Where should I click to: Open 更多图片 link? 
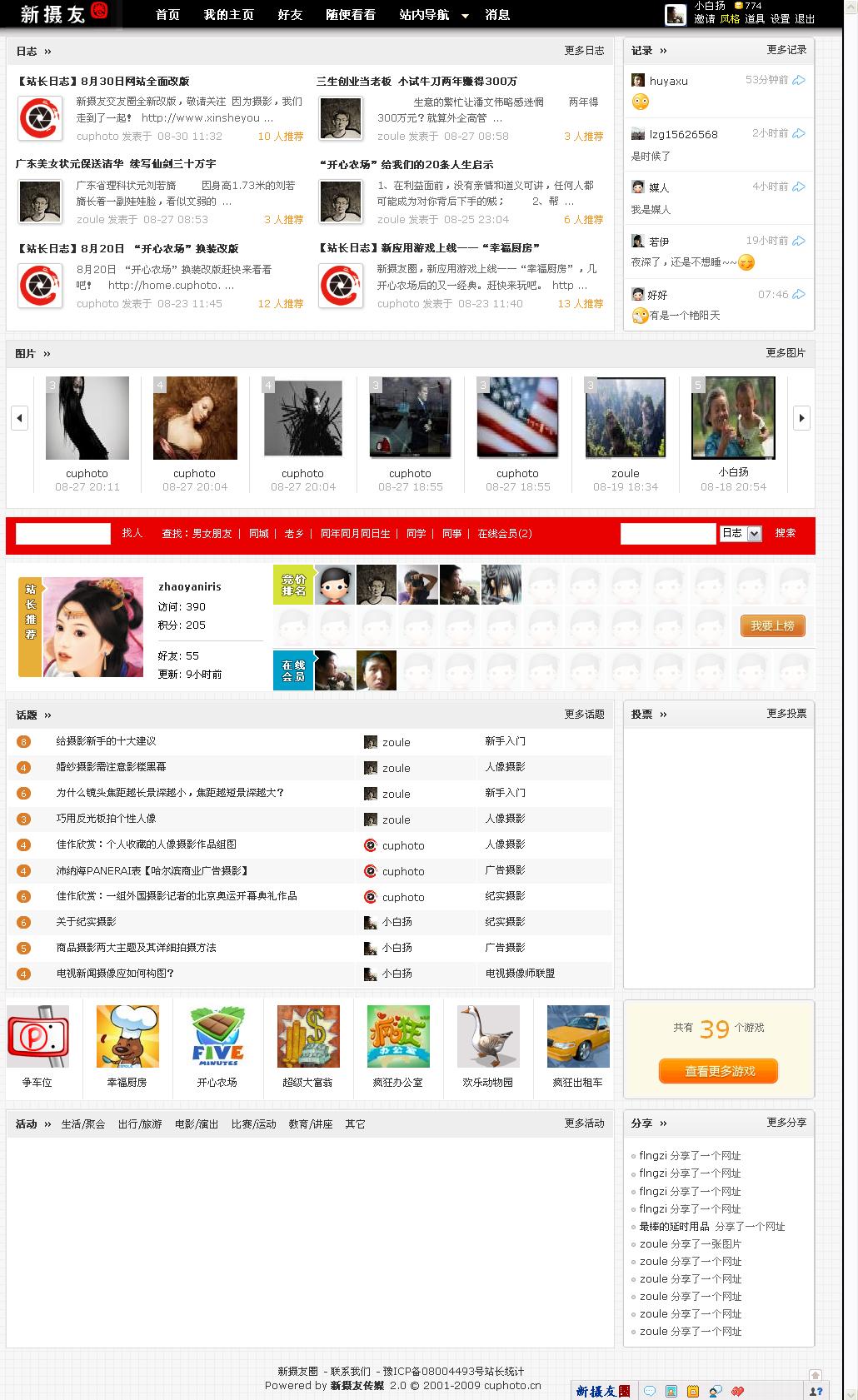tap(786, 353)
